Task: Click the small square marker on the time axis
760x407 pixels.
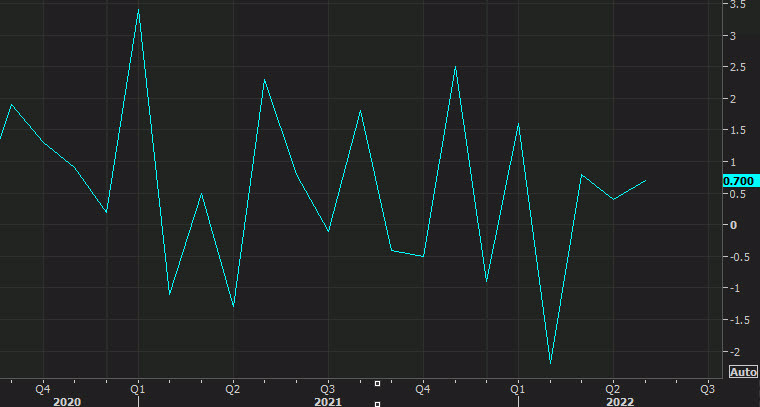Action: pos(377,384)
